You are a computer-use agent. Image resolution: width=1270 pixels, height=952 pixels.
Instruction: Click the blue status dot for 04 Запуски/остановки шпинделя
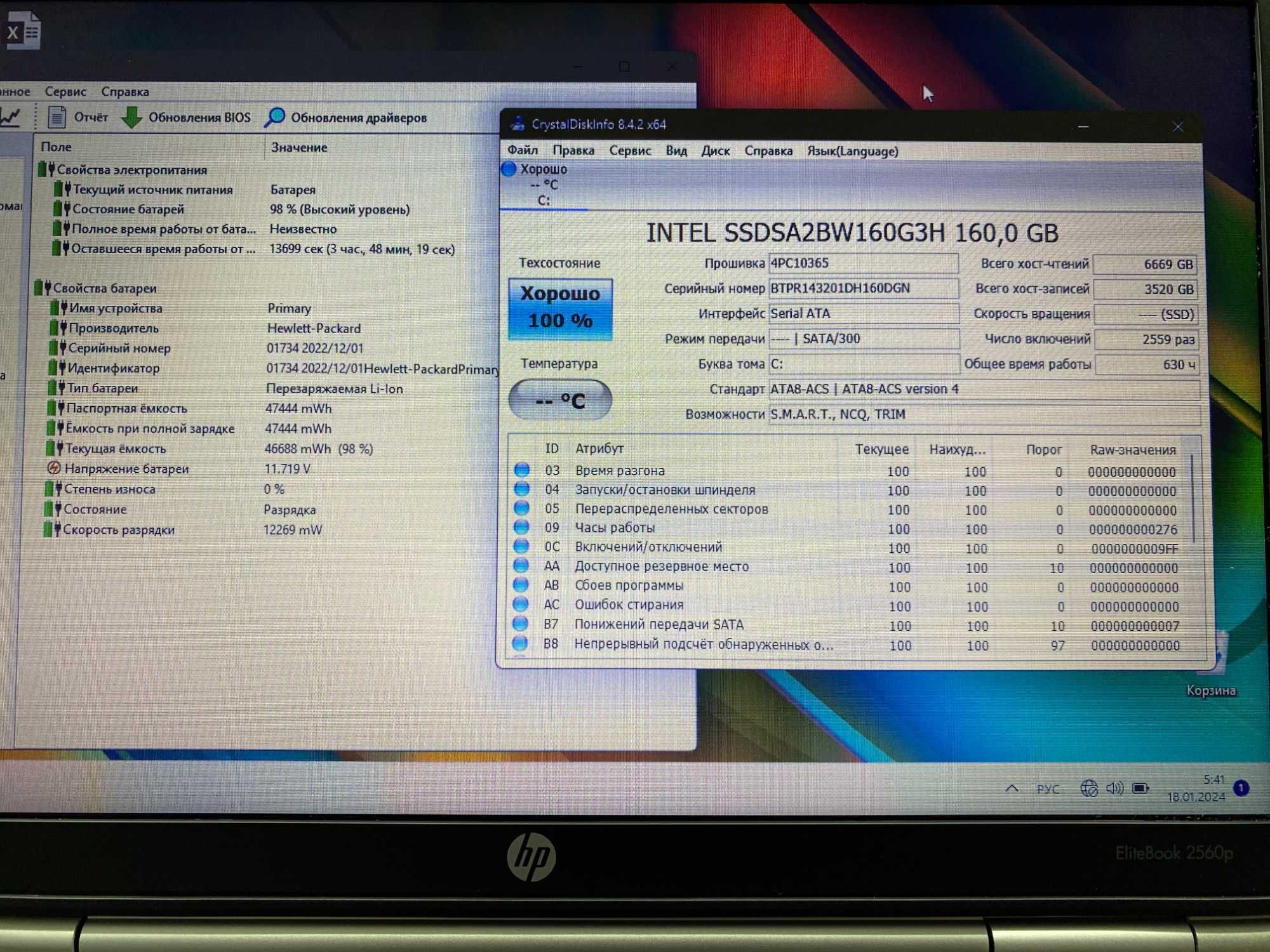pos(522,489)
